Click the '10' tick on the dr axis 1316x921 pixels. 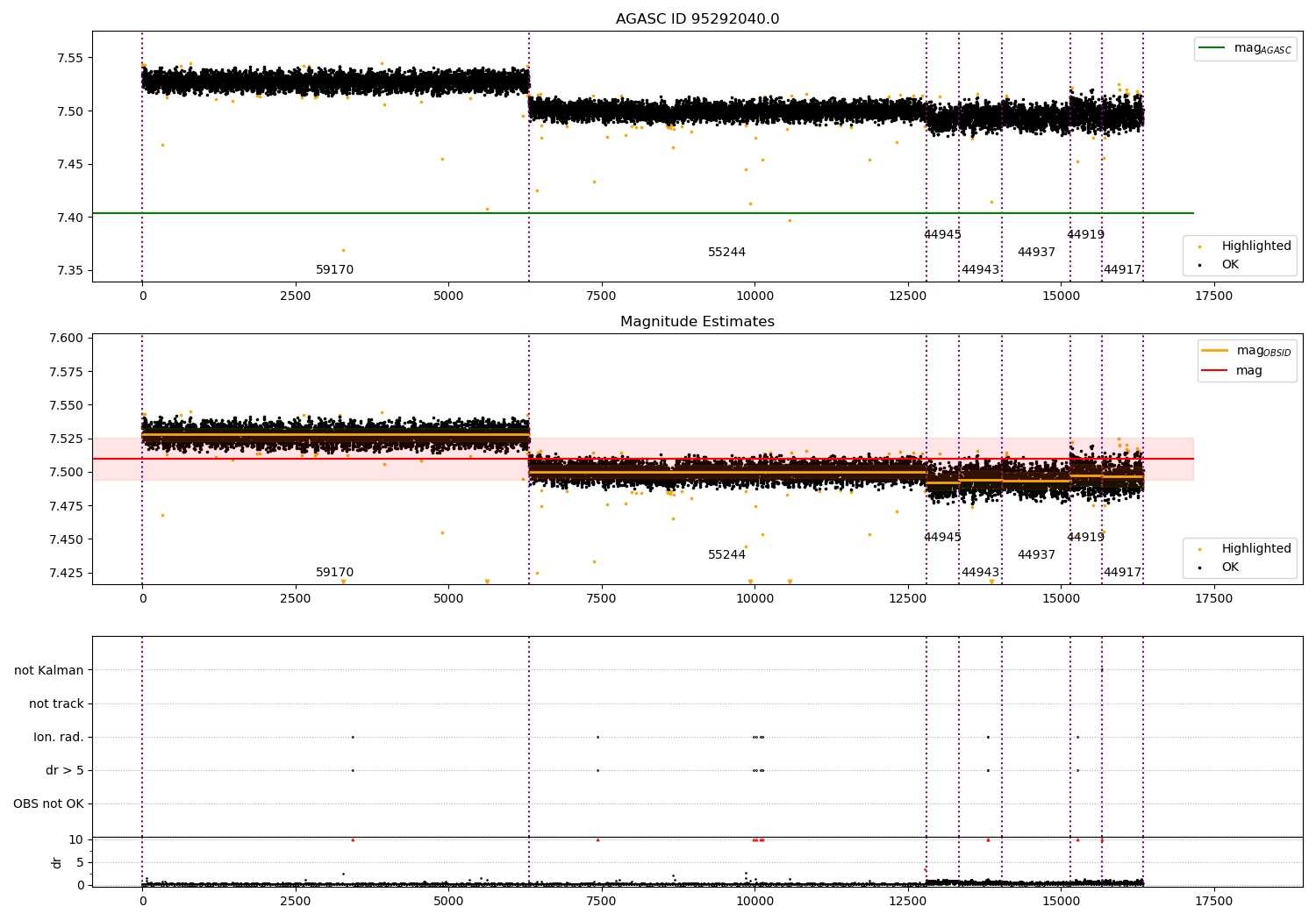[x=76, y=839]
